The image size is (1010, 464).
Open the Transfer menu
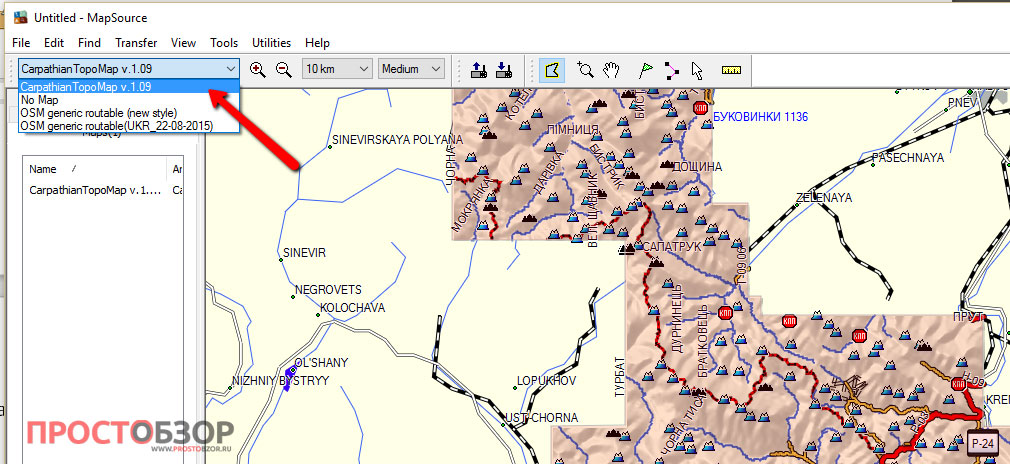[x=135, y=43]
